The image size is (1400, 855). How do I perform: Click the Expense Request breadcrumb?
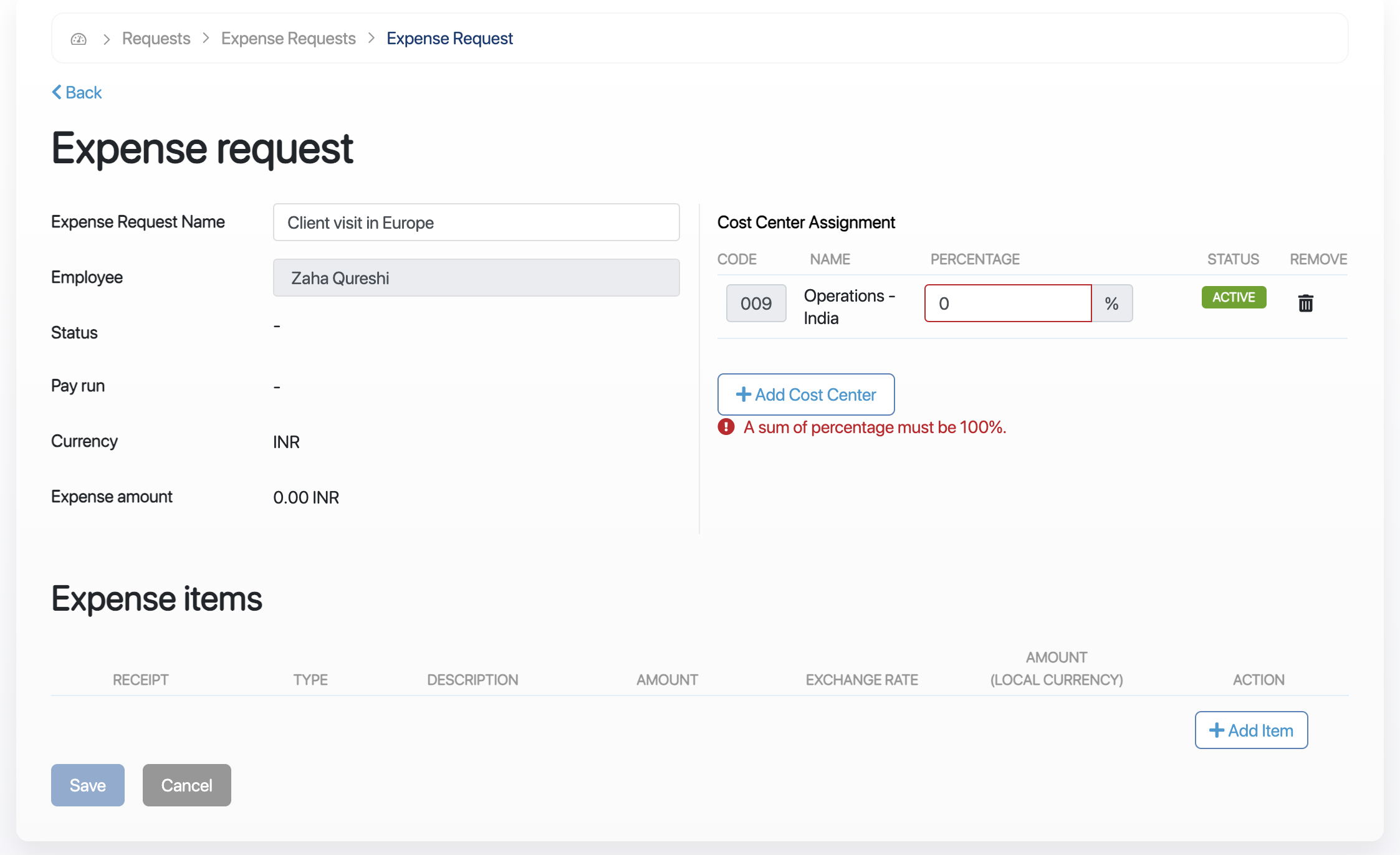pyautogui.click(x=449, y=39)
